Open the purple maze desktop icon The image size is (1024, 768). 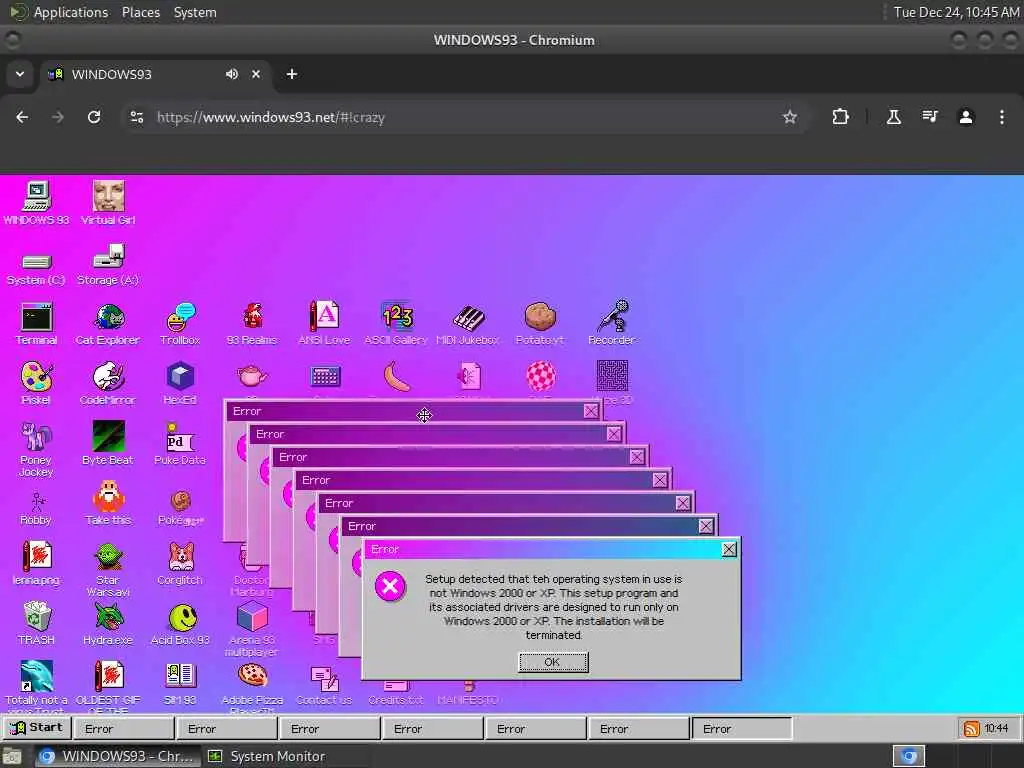click(612, 376)
